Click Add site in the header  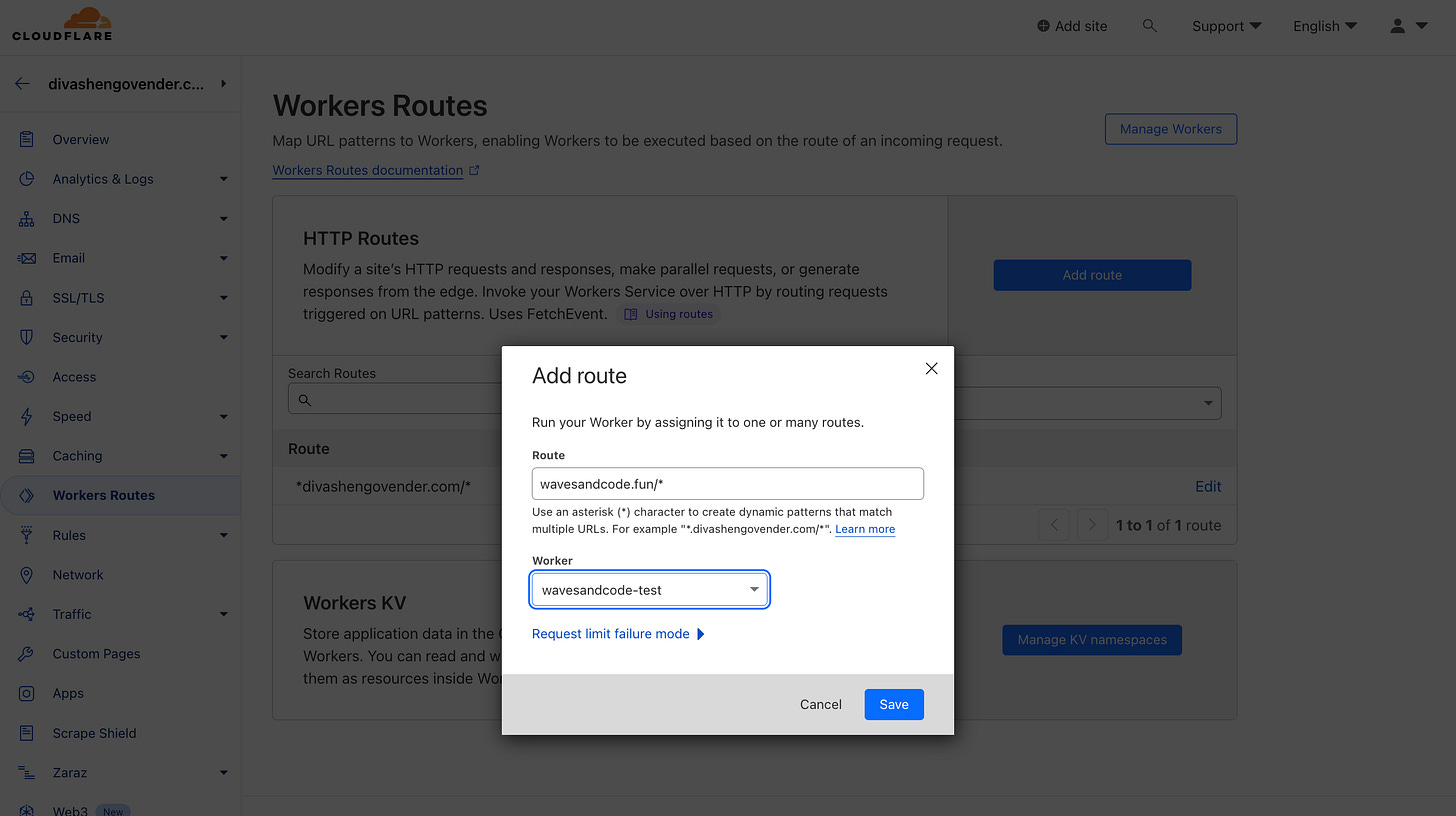pos(1072,26)
